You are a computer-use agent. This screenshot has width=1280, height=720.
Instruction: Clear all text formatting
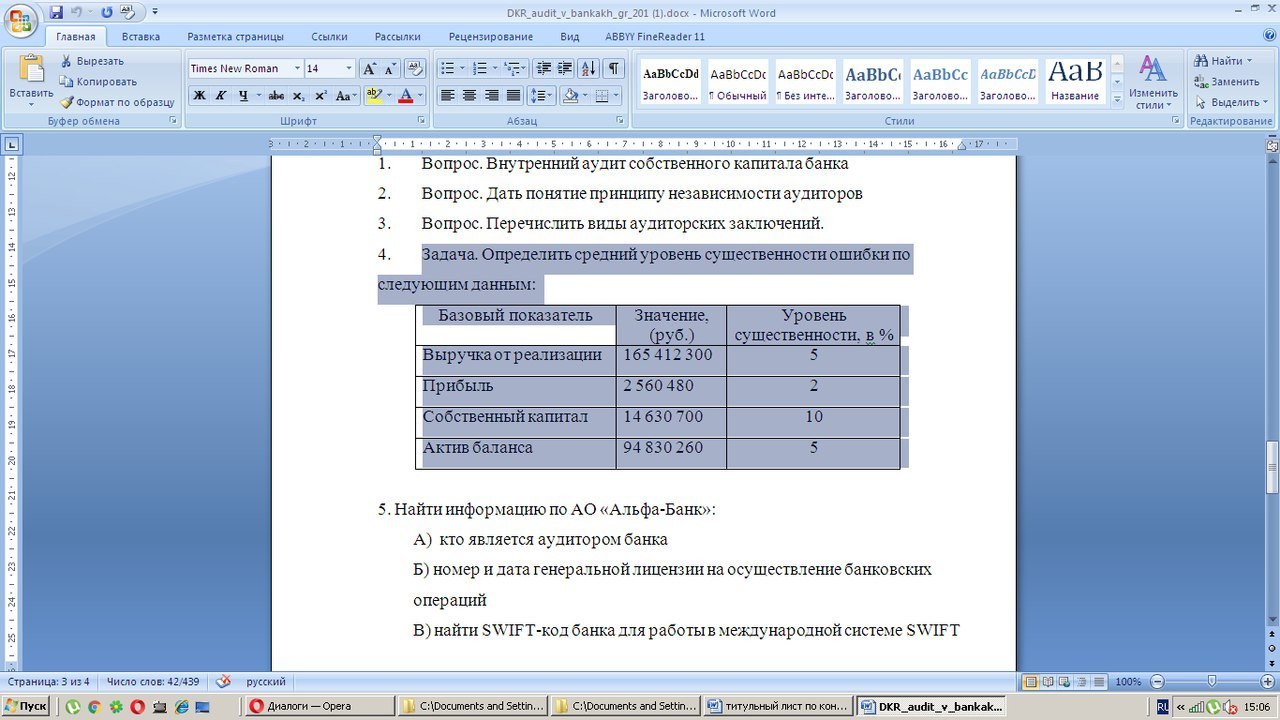tap(415, 69)
